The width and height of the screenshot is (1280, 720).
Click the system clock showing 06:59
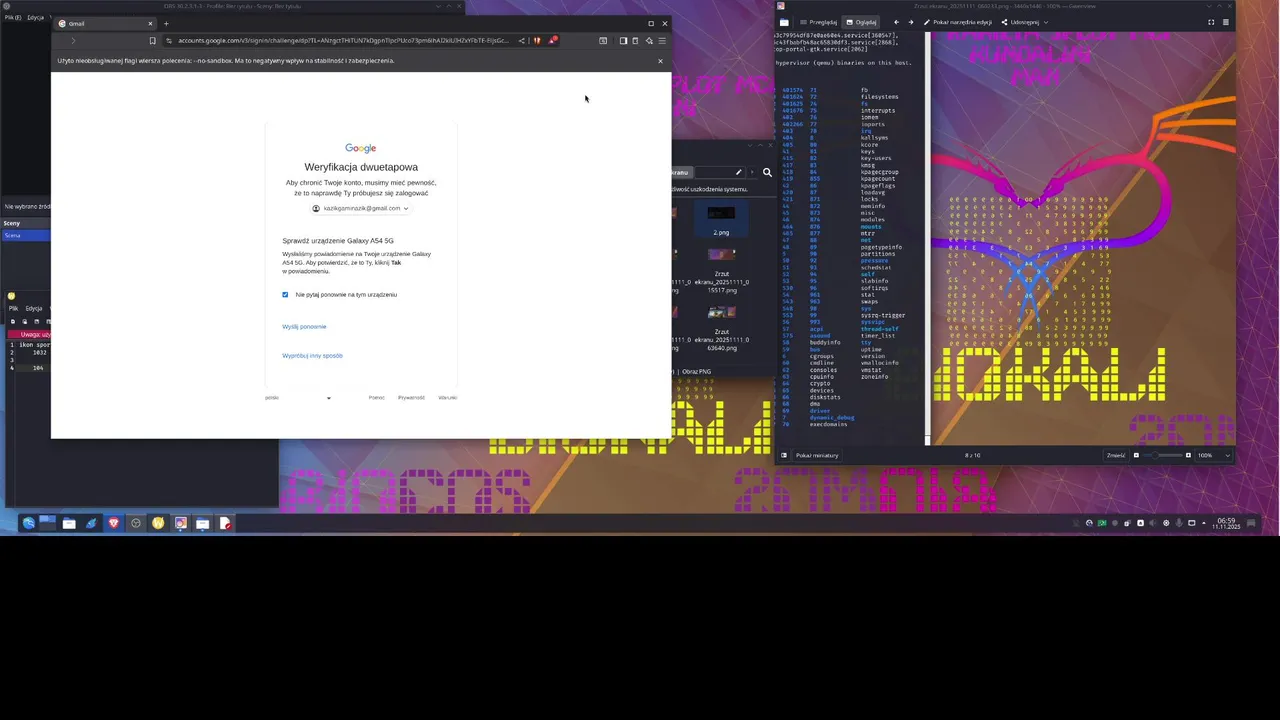tap(1225, 523)
